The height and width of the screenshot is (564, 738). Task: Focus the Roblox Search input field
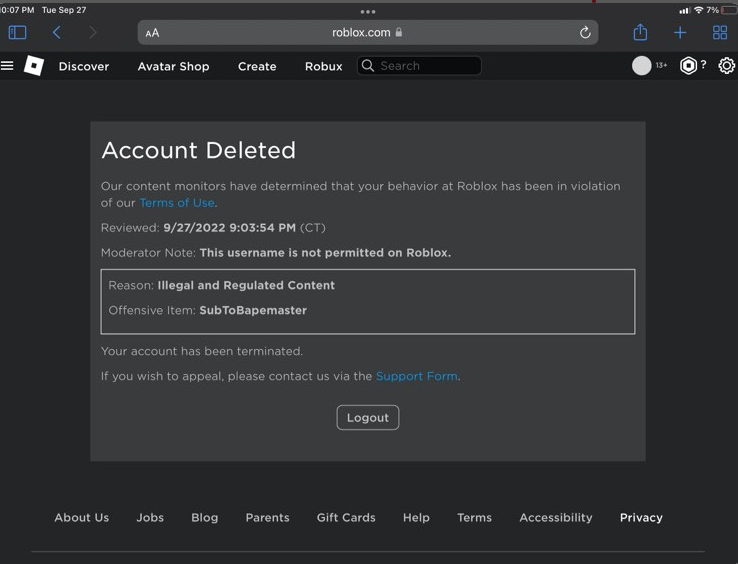pos(419,65)
